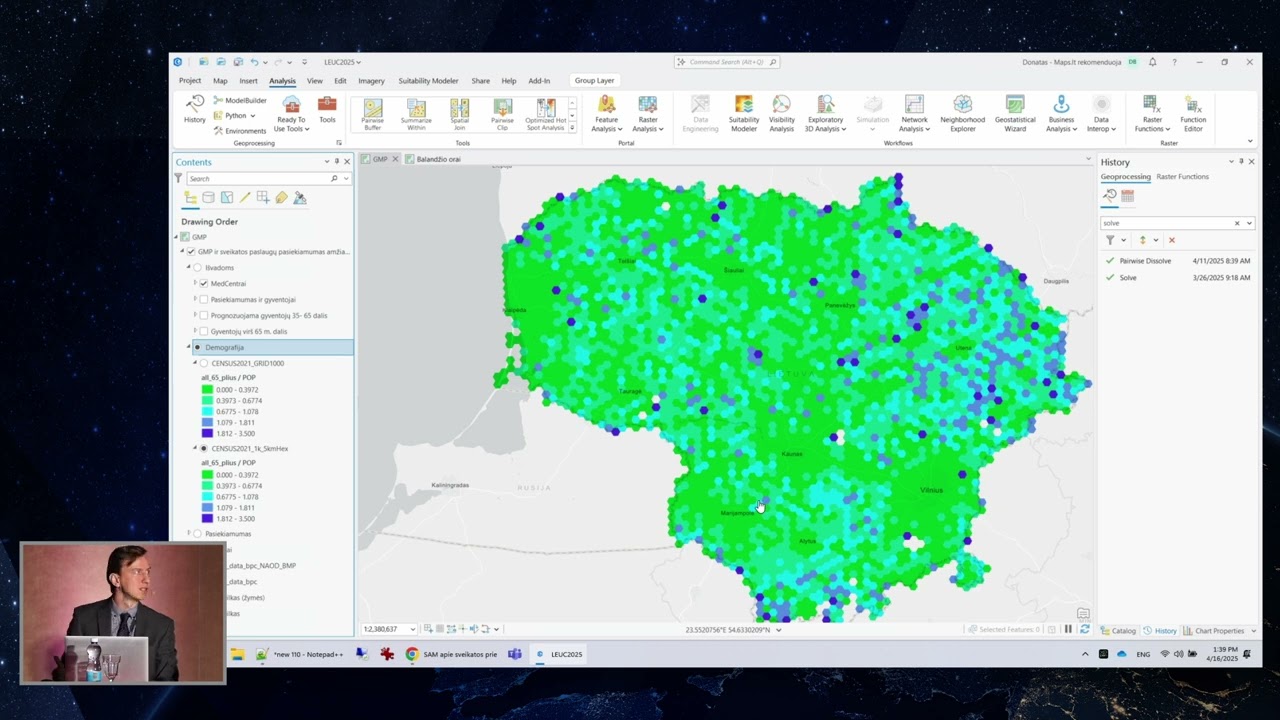Launch the Geostatistical Wizard
Viewport: 1280px width, 720px height.
pos(1015,114)
